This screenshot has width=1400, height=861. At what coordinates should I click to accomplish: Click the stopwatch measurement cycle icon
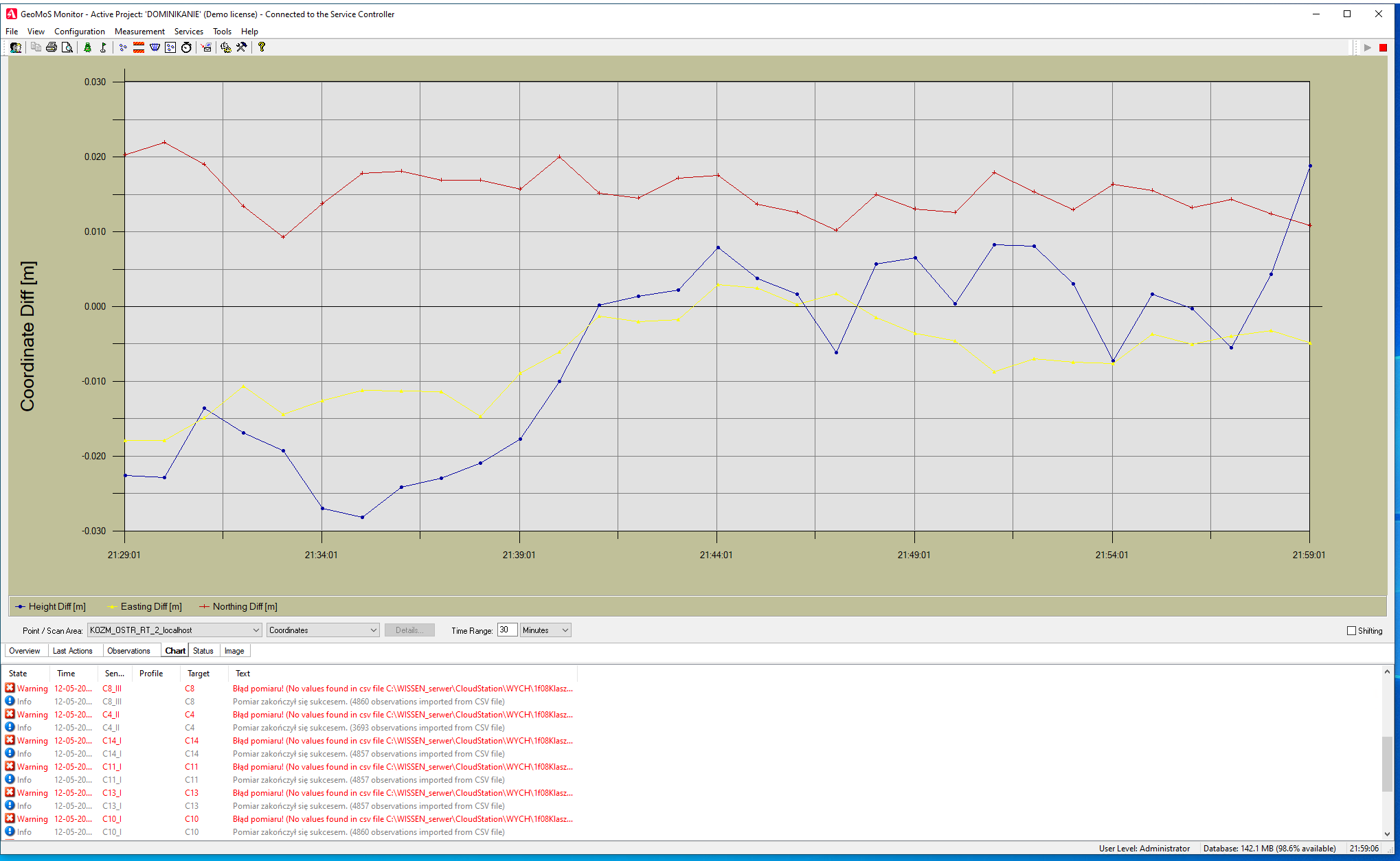click(x=186, y=47)
